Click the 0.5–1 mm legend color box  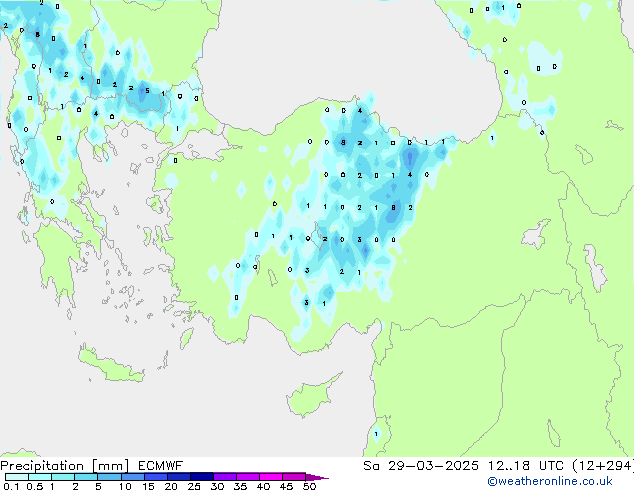[x=40, y=477]
